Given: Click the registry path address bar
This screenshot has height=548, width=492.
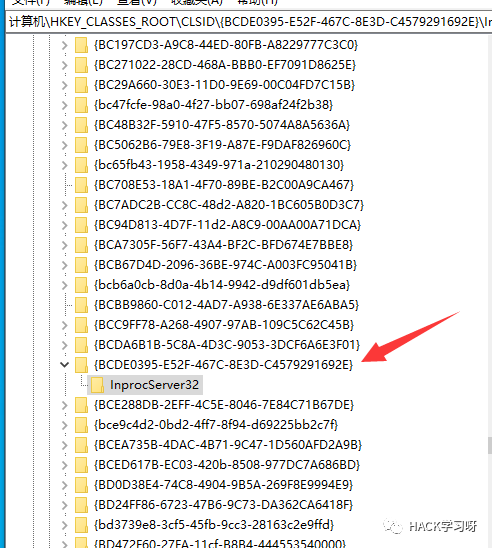Looking at the screenshot, I should tap(249, 22).
